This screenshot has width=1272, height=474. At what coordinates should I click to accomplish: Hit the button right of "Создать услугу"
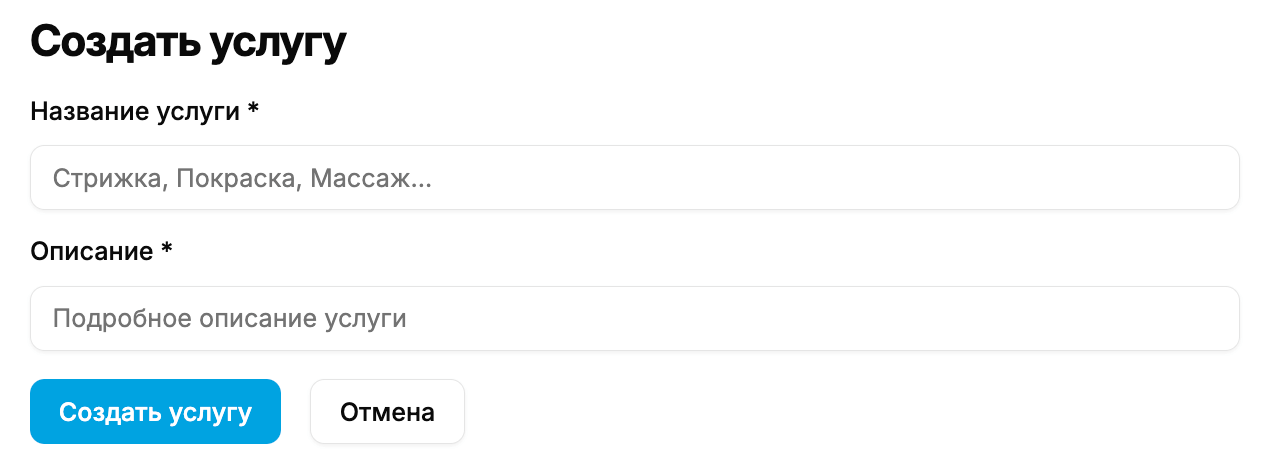387,411
